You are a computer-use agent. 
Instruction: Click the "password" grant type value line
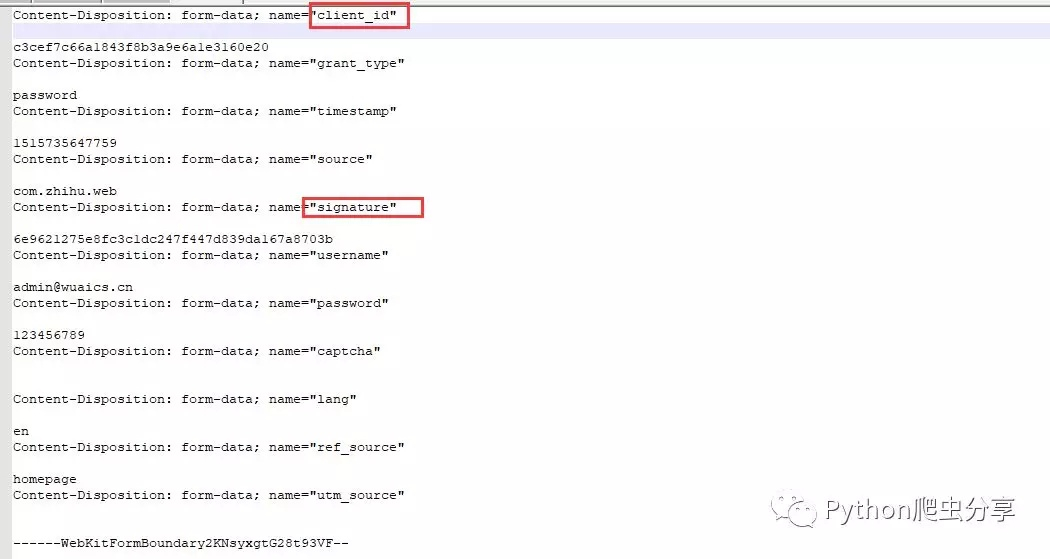point(45,96)
